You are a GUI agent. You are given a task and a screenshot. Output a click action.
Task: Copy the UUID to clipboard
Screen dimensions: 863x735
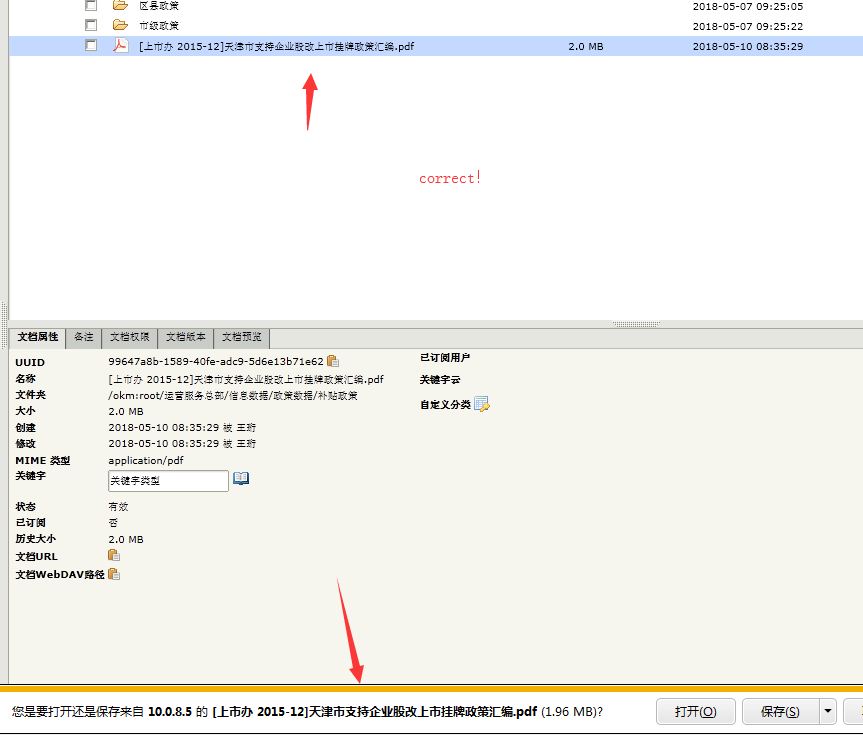pyautogui.click(x=333, y=361)
